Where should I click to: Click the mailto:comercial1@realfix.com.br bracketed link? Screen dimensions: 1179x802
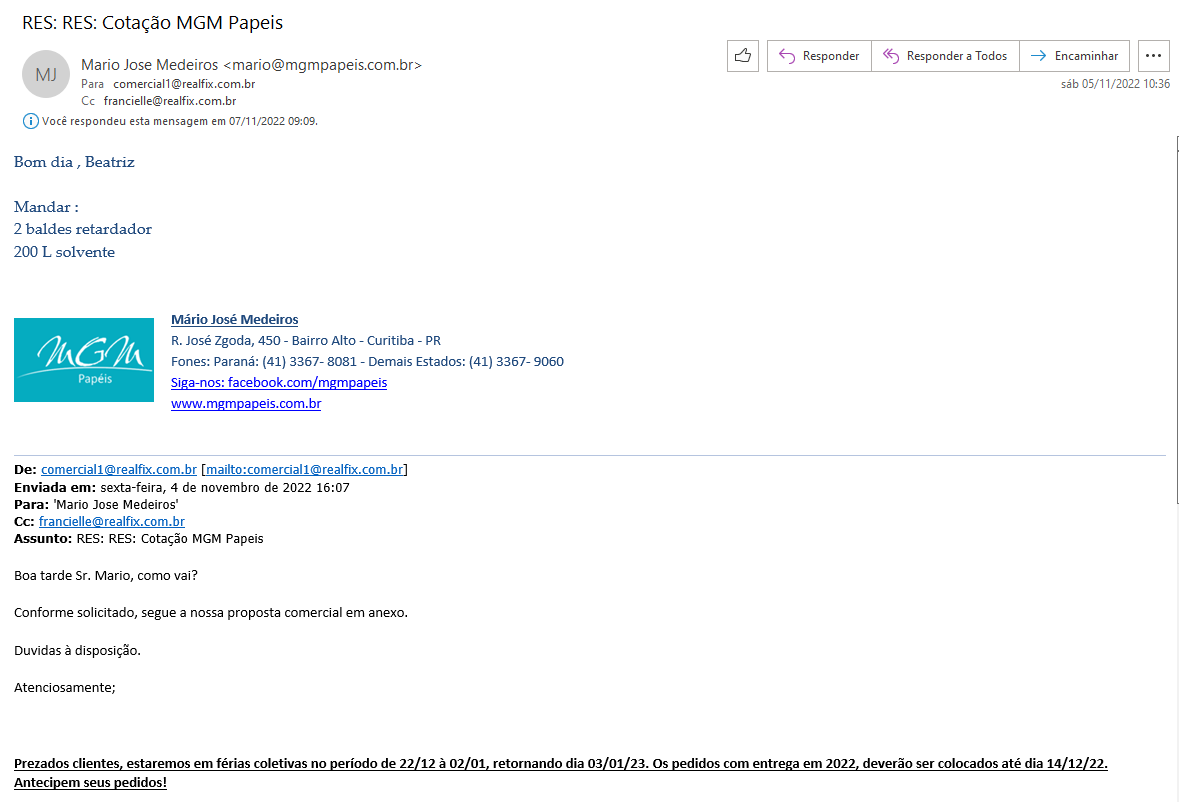point(304,469)
